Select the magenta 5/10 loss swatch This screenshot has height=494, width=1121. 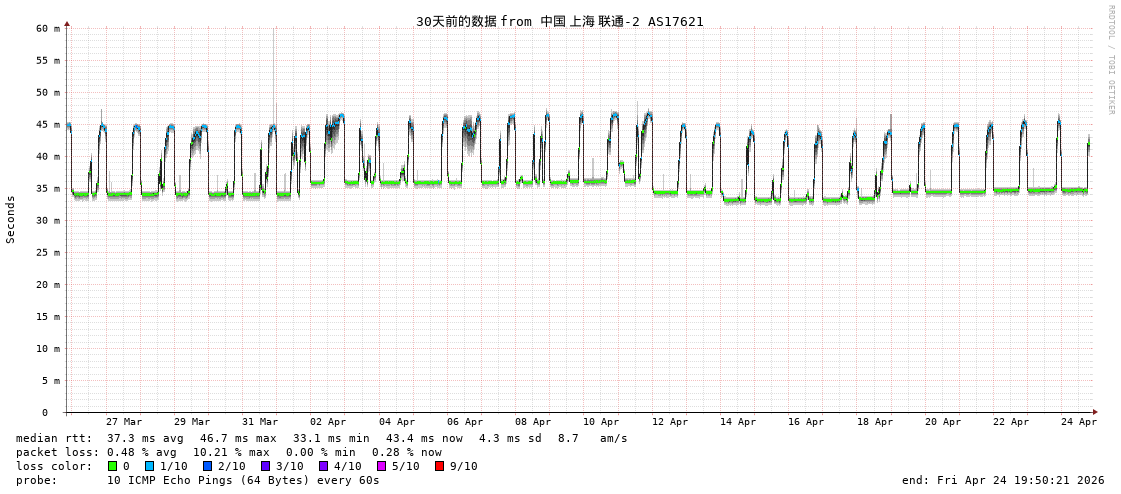pyautogui.click(x=381, y=466)
